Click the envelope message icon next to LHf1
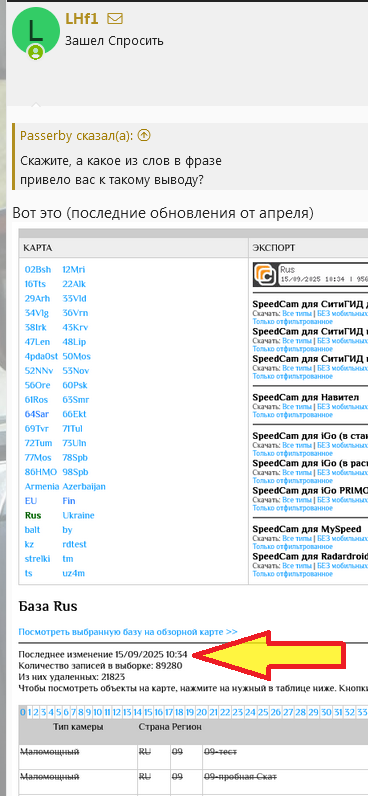The width and height of the screenshot is (368, 796). pyautogui.click(x=115, y=19)
